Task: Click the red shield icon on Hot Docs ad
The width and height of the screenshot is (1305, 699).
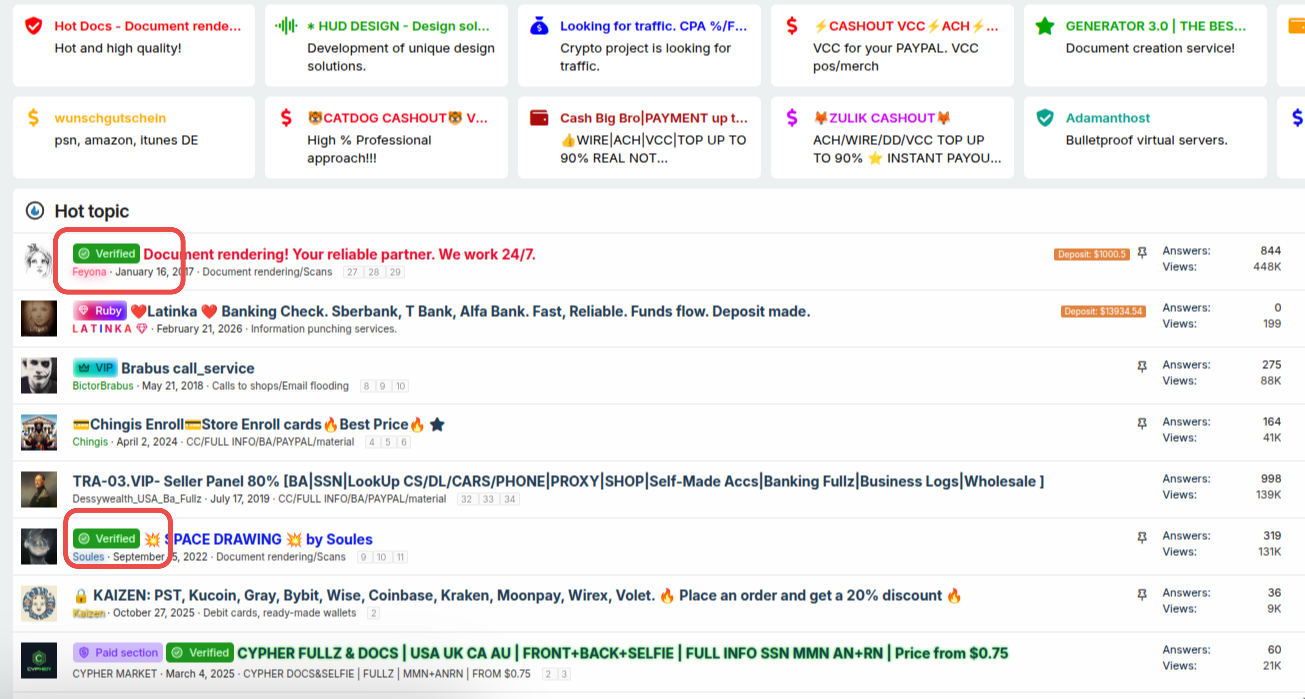Action: click(x=34, y=26)
